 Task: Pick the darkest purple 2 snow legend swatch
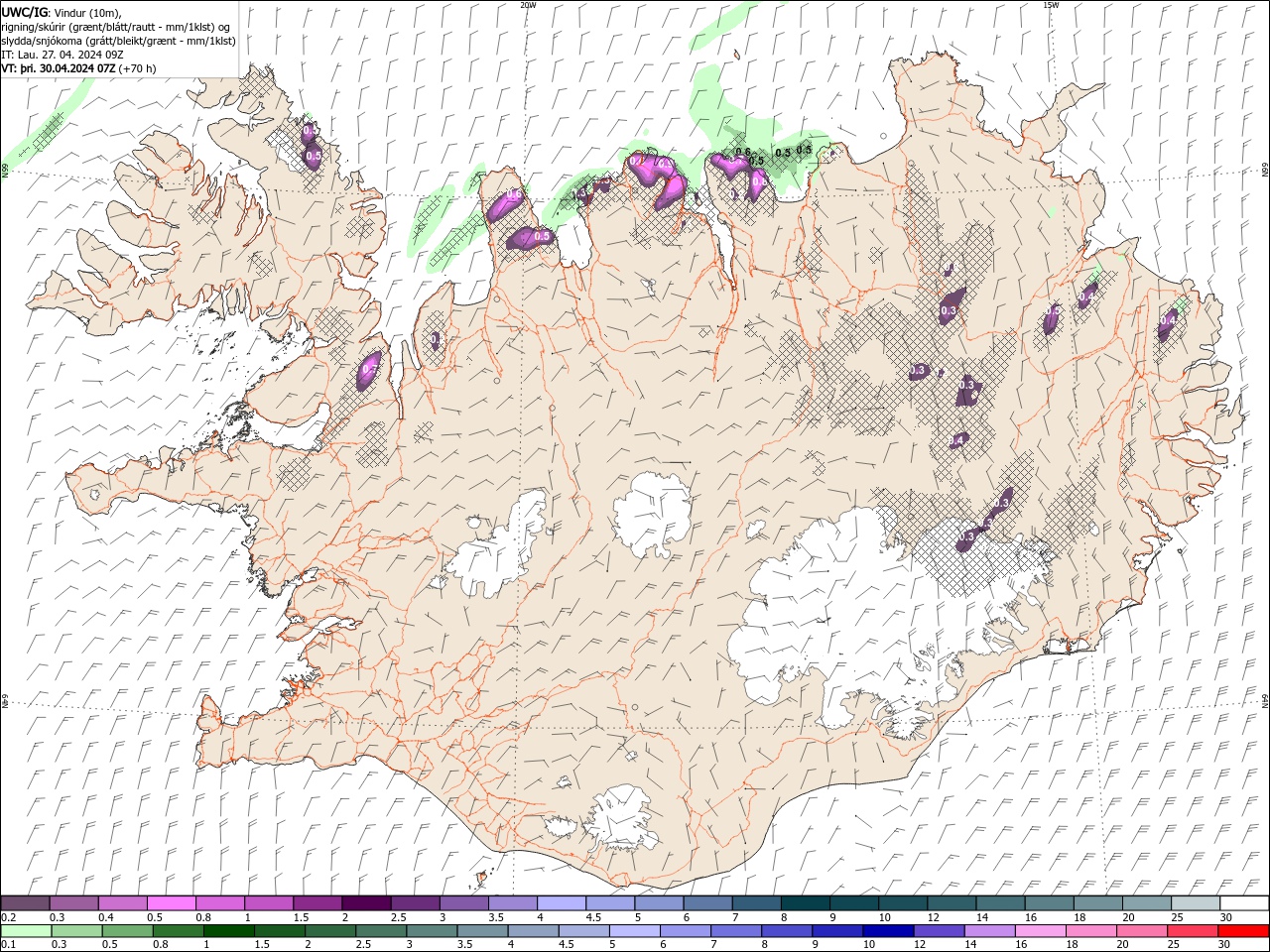tap(365, 902)
